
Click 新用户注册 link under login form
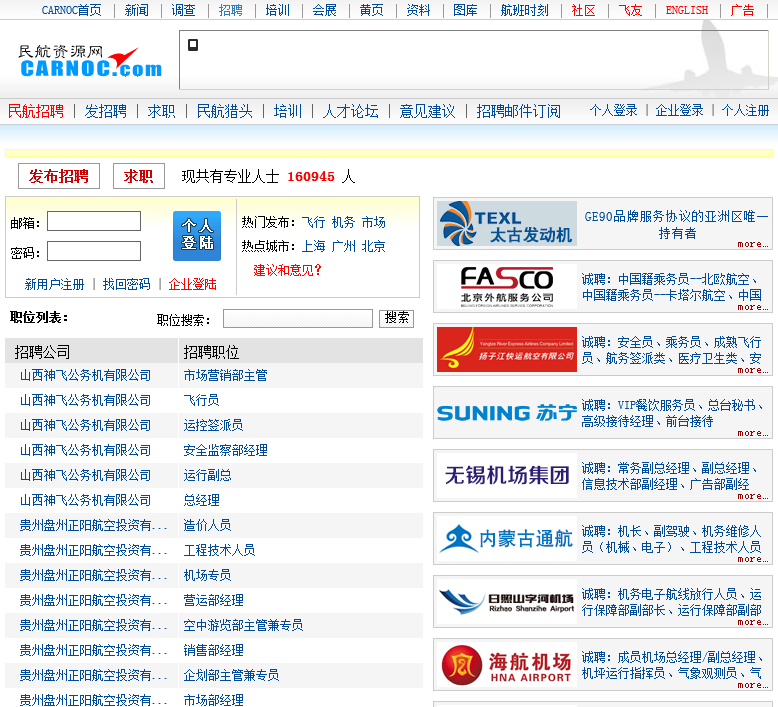(55, 284)
